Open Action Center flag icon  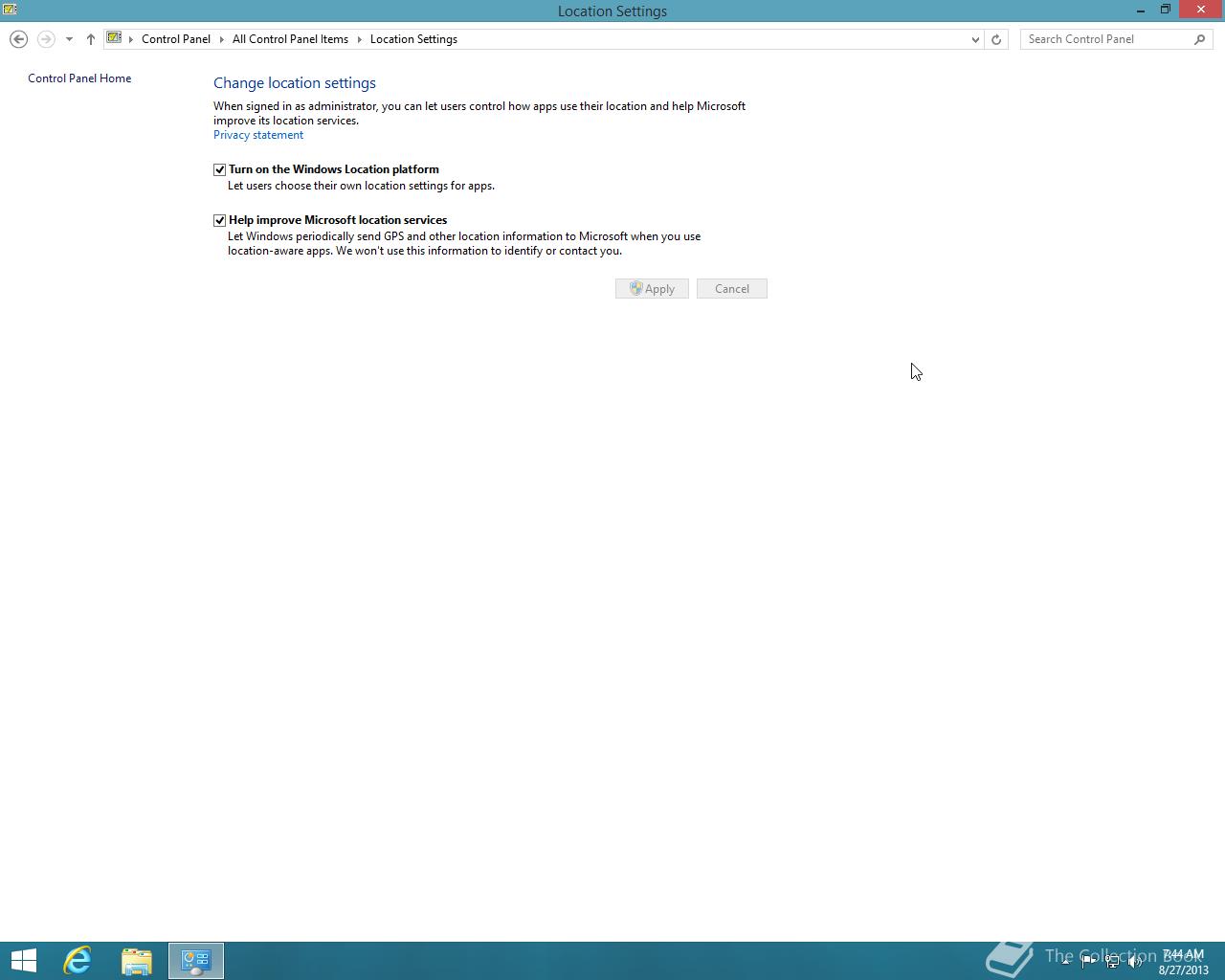(x=1088, y=962)
